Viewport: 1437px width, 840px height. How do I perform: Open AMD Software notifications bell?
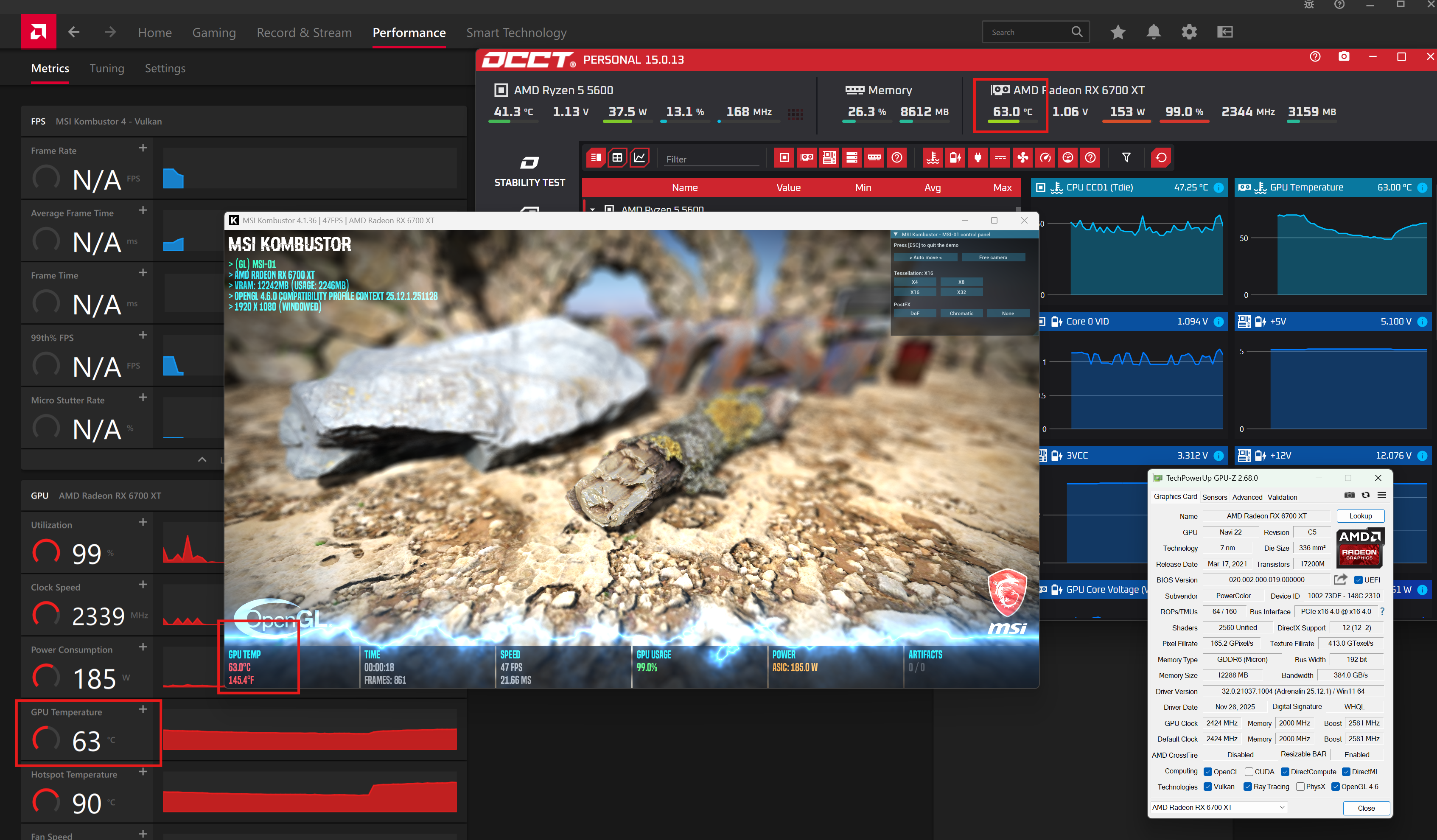pyautogui.click(x=1153, y=32)
